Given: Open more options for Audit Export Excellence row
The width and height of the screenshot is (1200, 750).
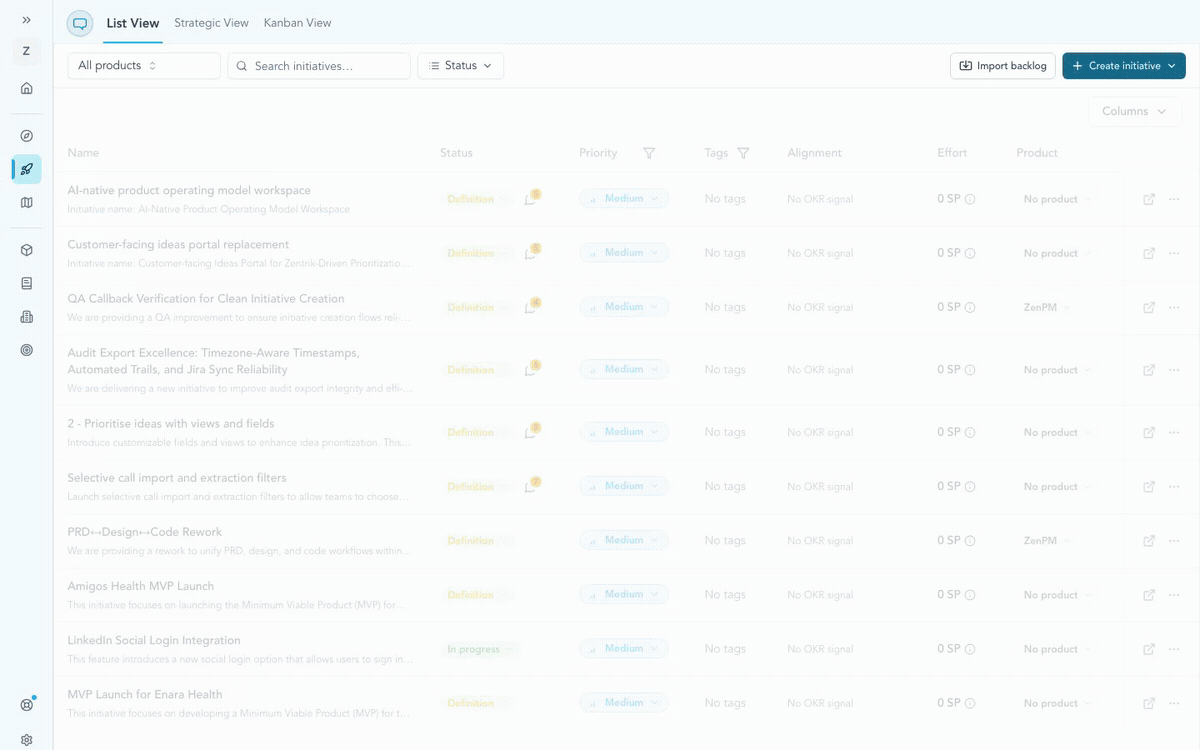Looking at the screenshot, I should 1174,370.
